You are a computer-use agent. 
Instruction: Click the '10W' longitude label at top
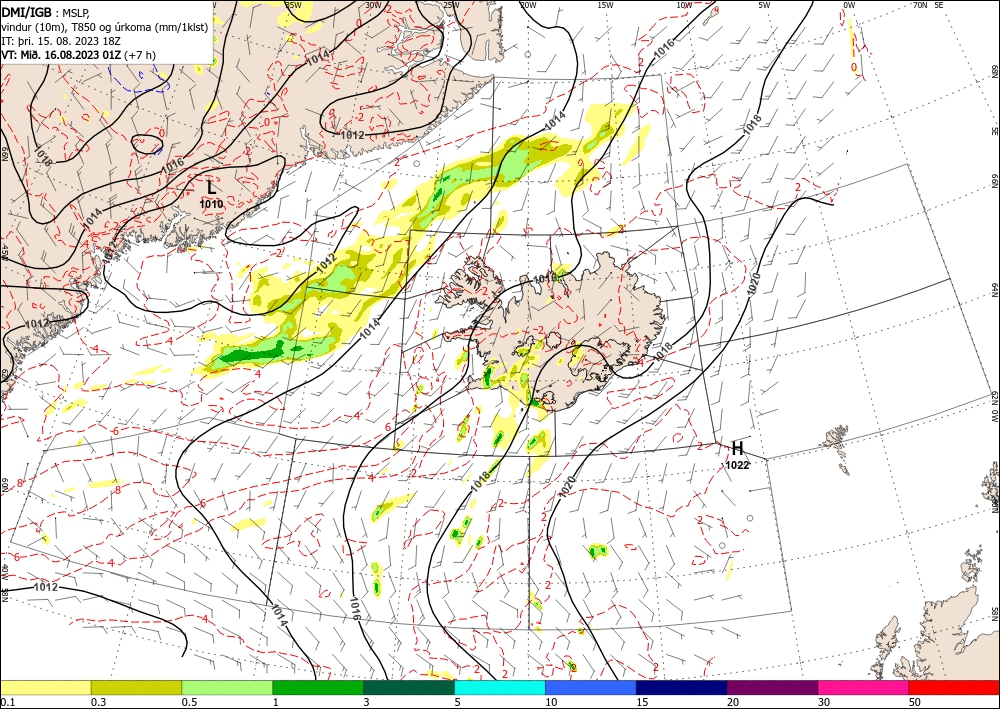684,5
